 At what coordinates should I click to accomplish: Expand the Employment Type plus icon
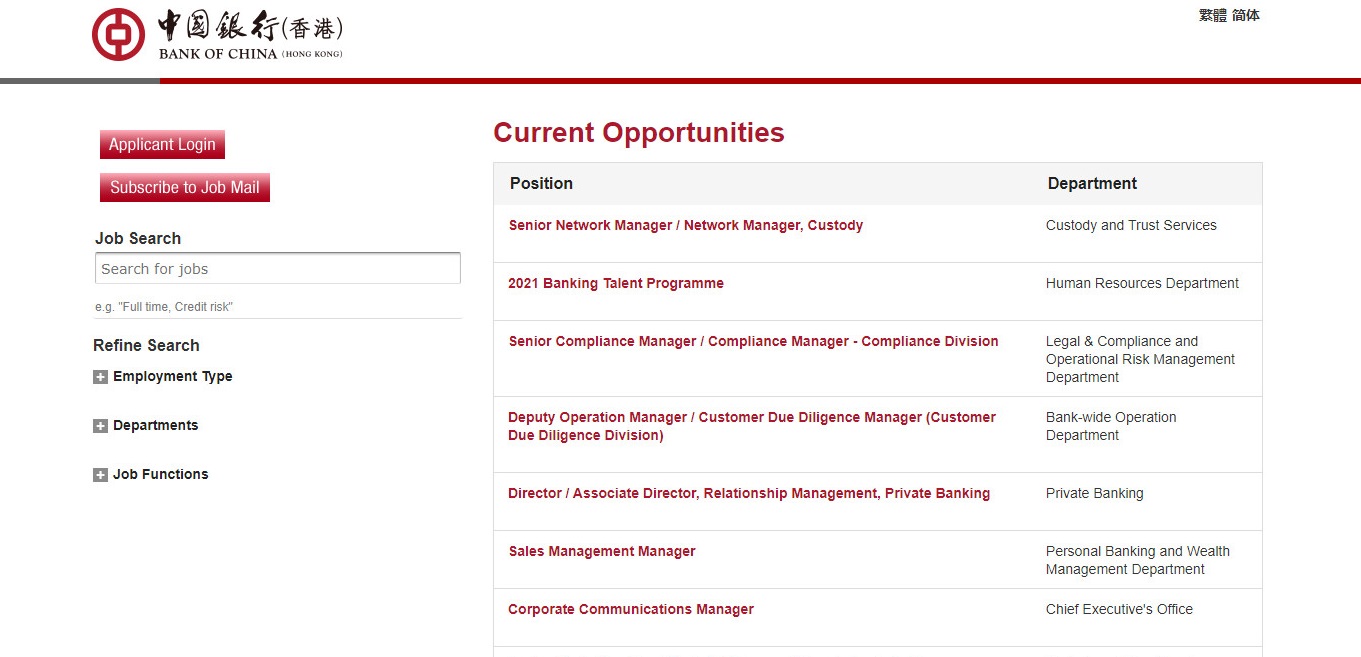tap(100, 377)
